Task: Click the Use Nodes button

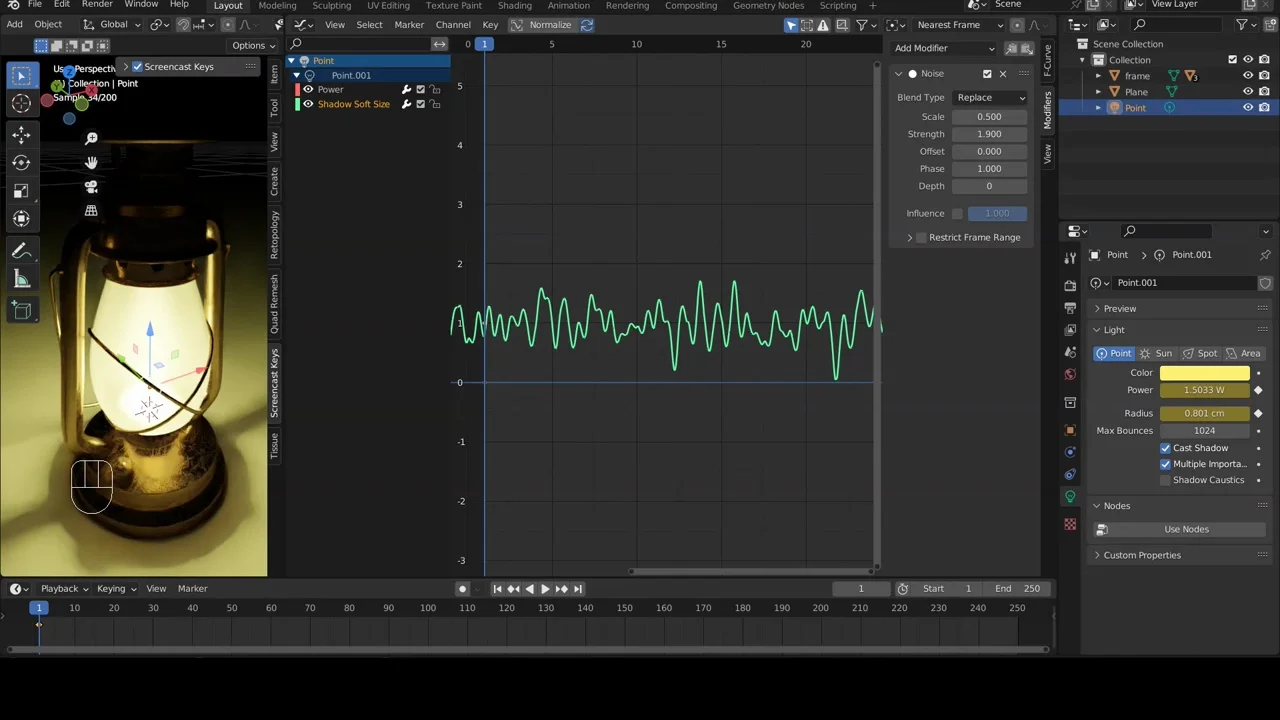Action: pos(1186,529)
